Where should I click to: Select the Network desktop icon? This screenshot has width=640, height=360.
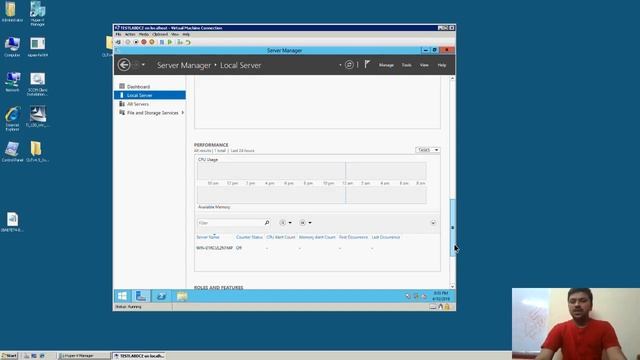tap(12, 82)
